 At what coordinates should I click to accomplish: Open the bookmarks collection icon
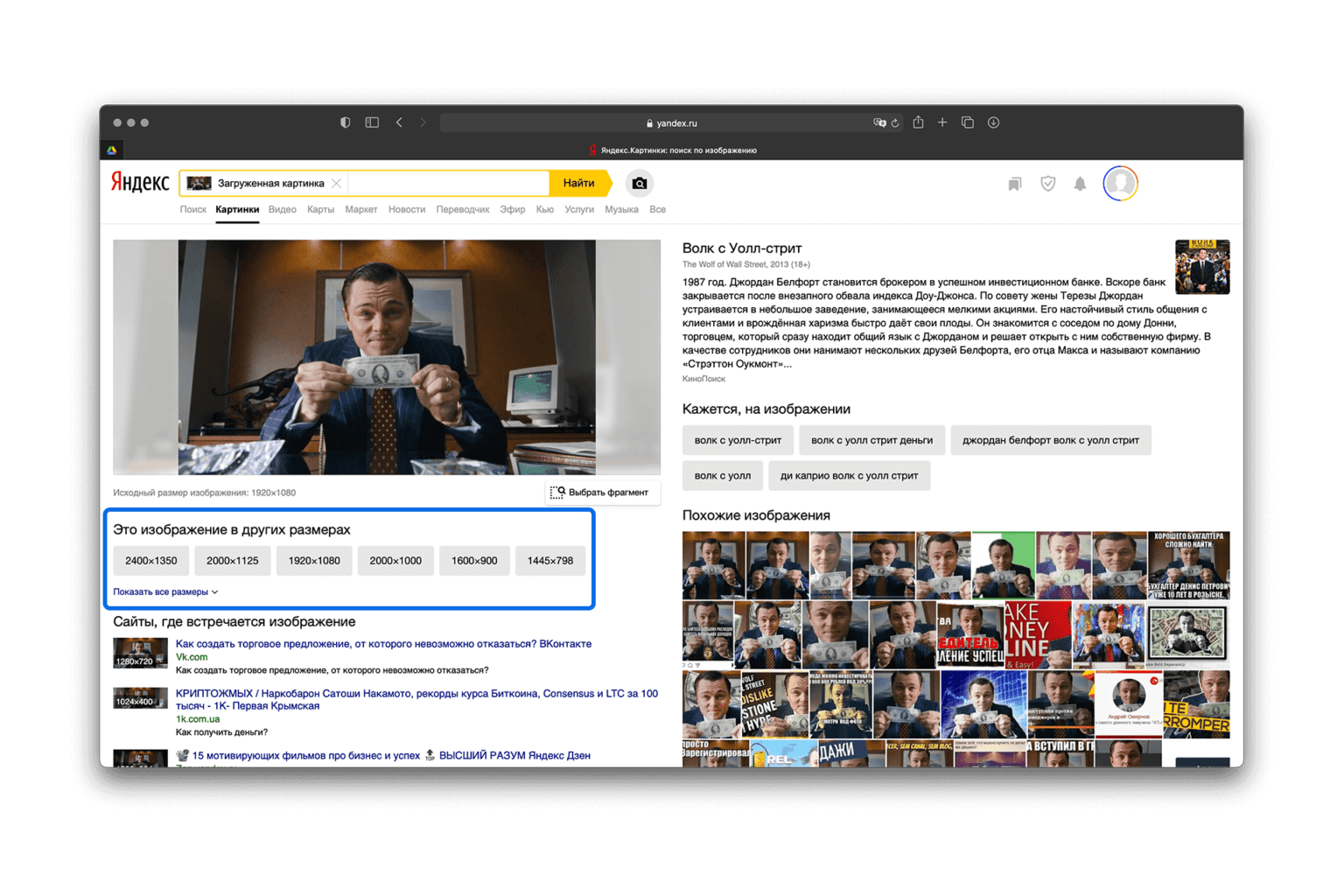point(1015,184)
